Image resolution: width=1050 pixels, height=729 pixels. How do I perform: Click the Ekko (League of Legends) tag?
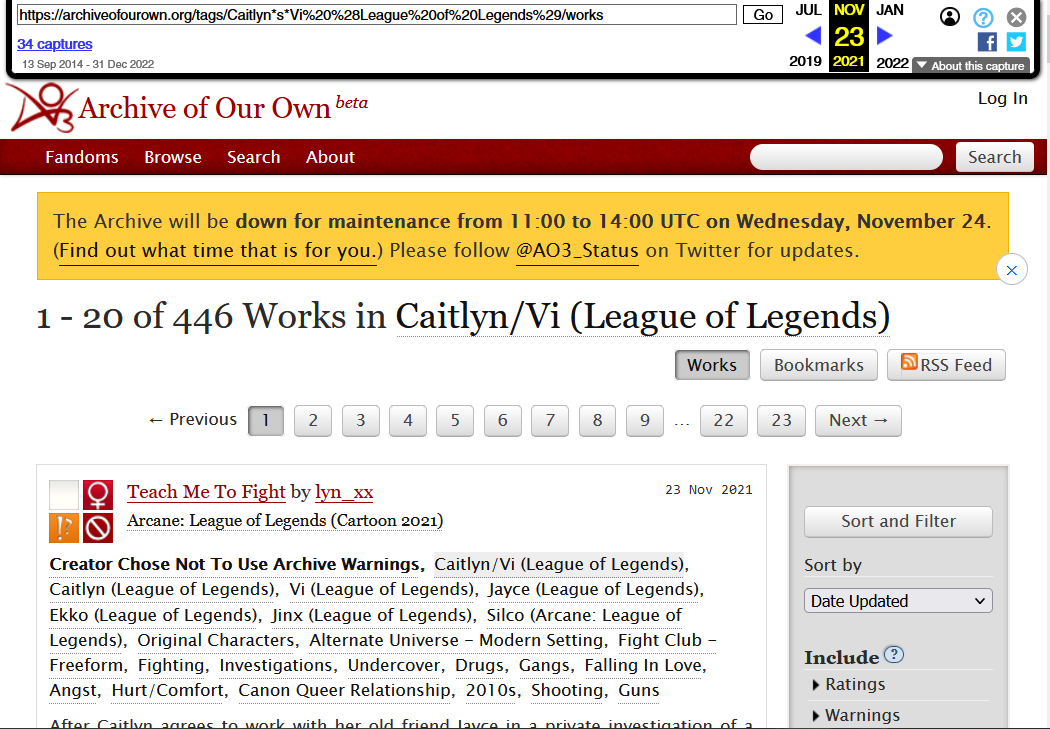click(x=154, y=615)
